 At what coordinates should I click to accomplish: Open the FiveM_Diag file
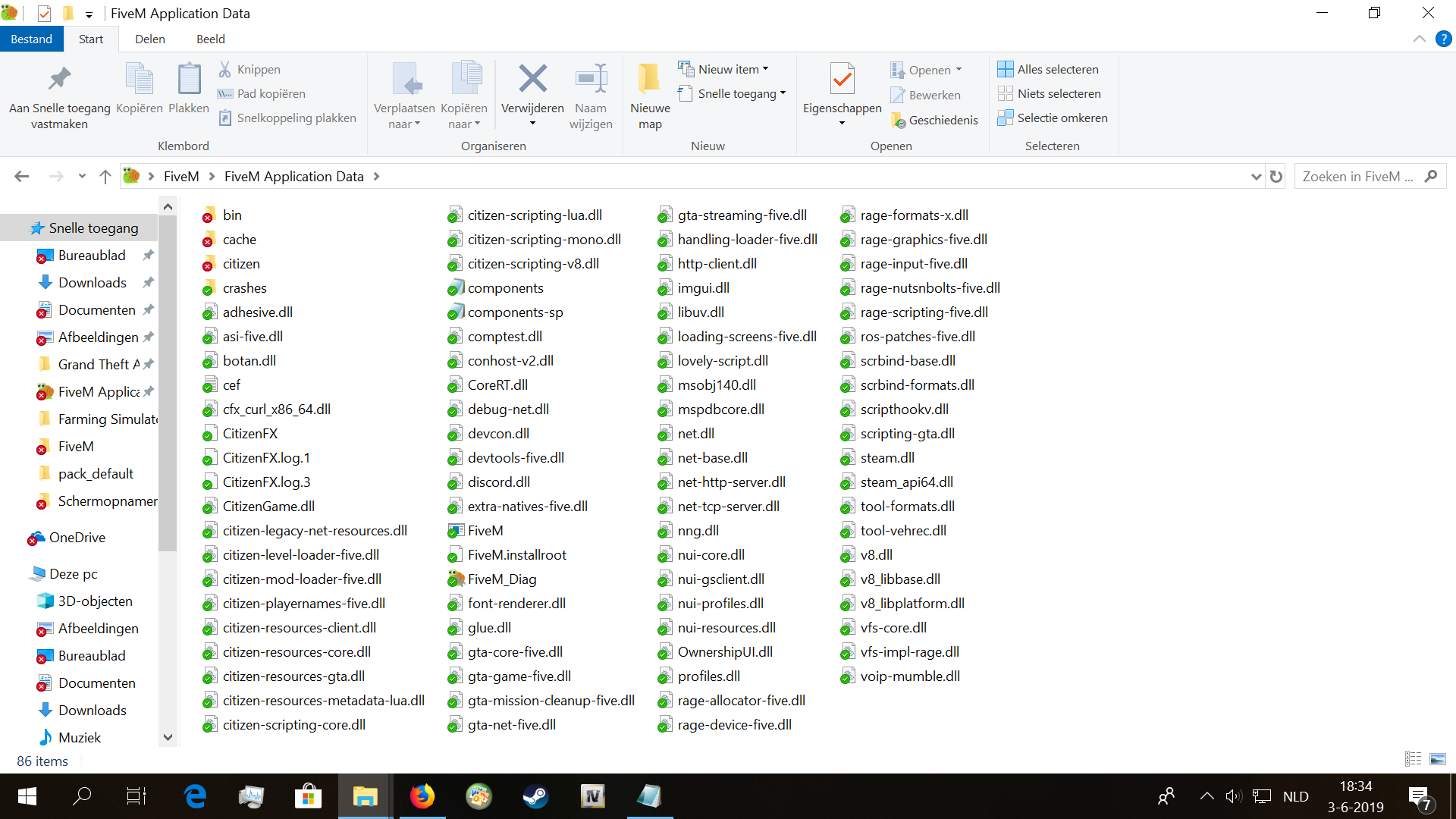(501, 579)
